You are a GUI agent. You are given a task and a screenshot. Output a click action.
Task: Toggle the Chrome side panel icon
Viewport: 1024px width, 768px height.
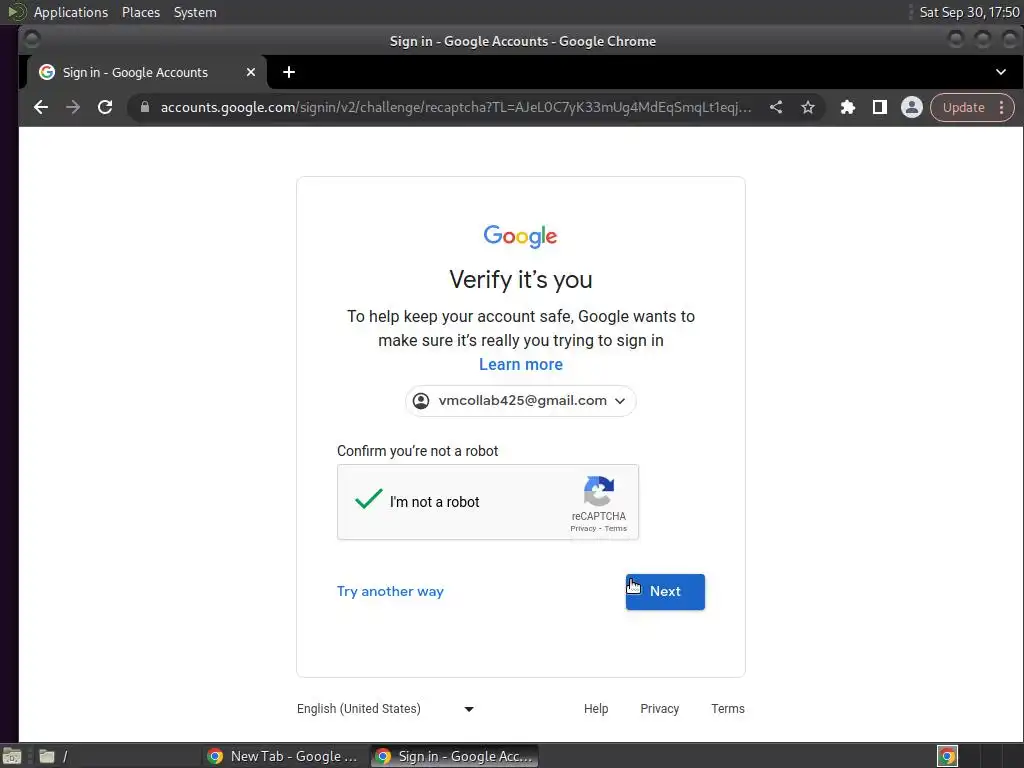[x=880, y=107]
